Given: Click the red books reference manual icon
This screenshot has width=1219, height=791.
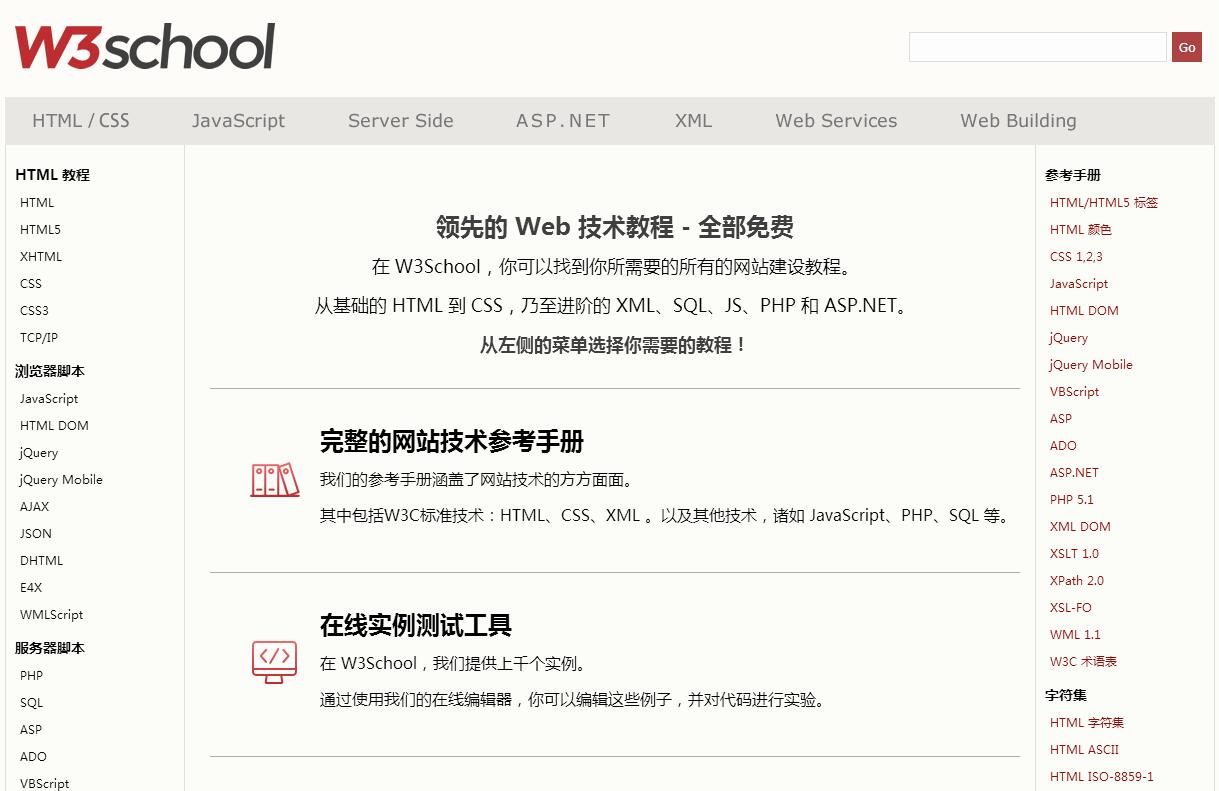Looking at the screenshot, I should click(x=275, y=480).
